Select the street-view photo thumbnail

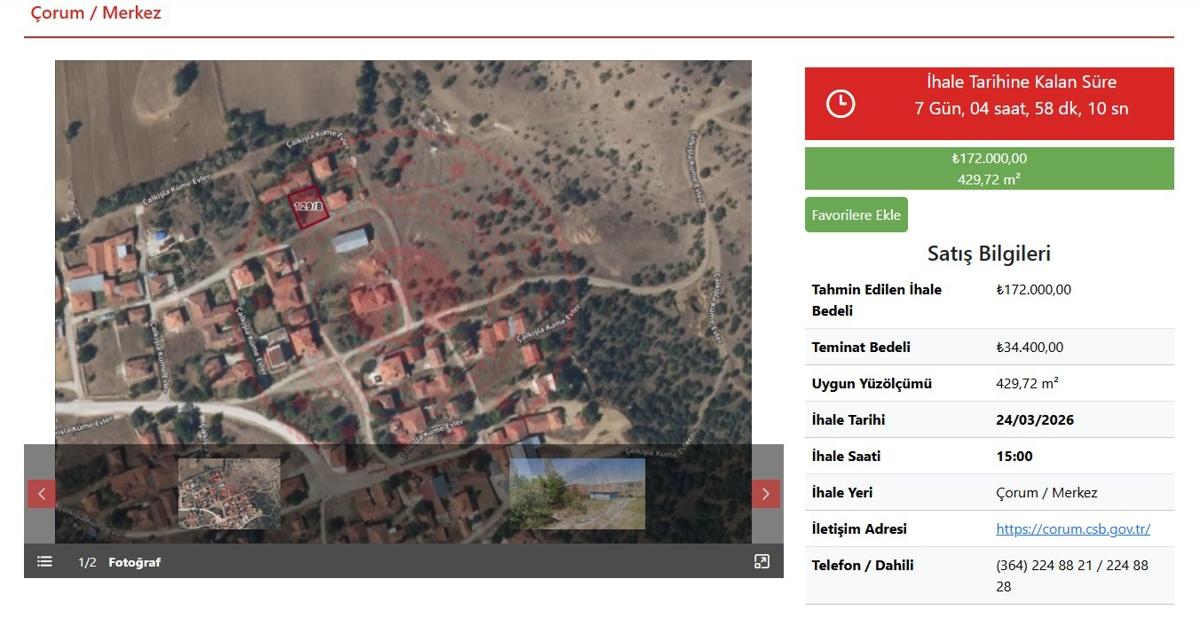click(x=577, y=493)
